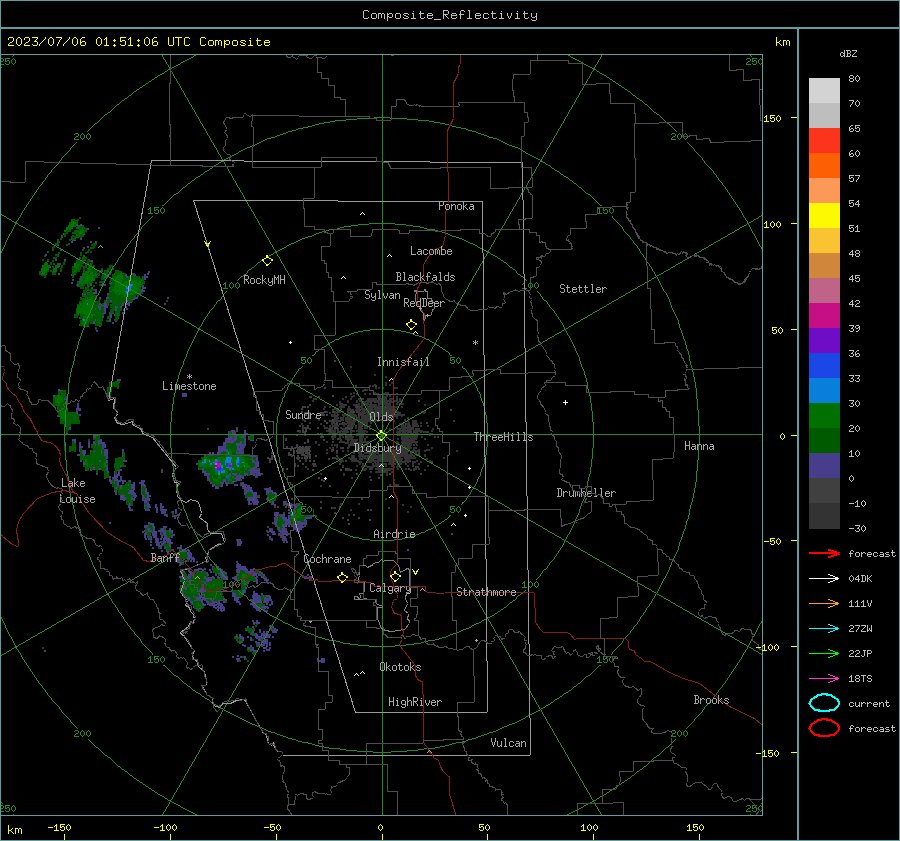Click the yellow 54–51 dBZ color swatch
The width and height of the screenshot is (900, 841).
[824, 215]
